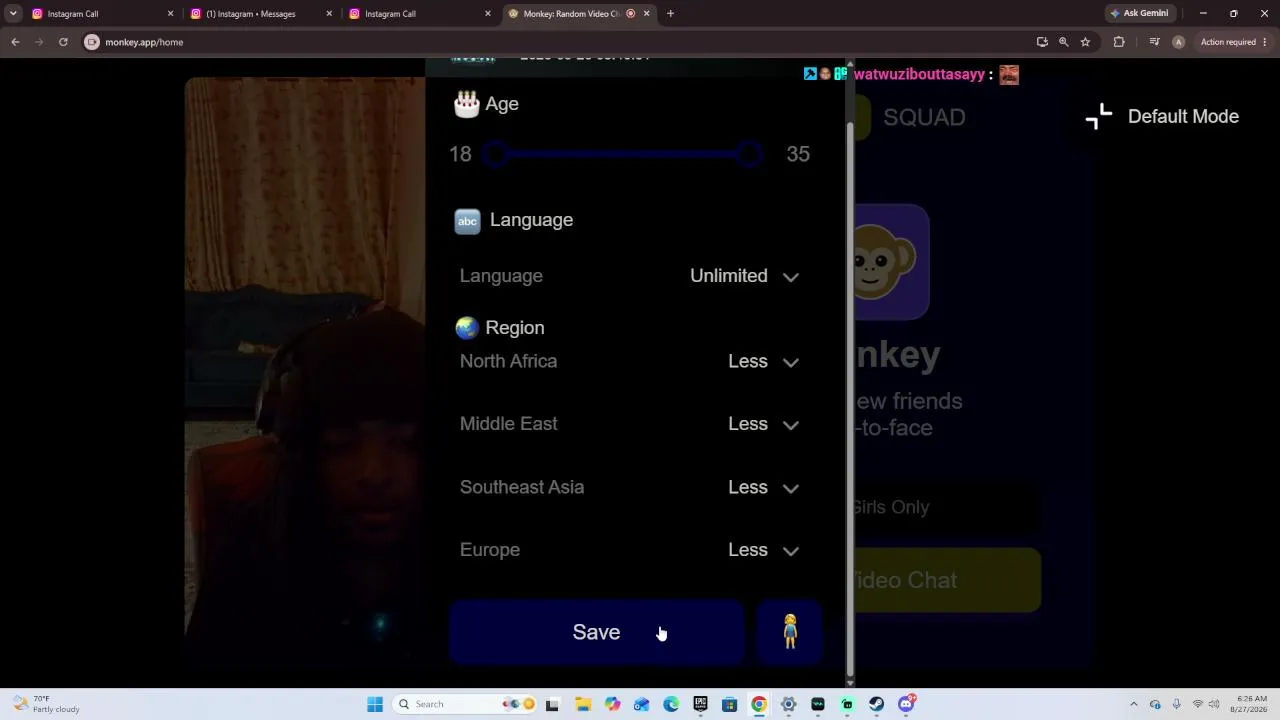This screenshot has height=720, width=1280.
Task: Switch to Default Mode
Action: tap(1183, 116)
